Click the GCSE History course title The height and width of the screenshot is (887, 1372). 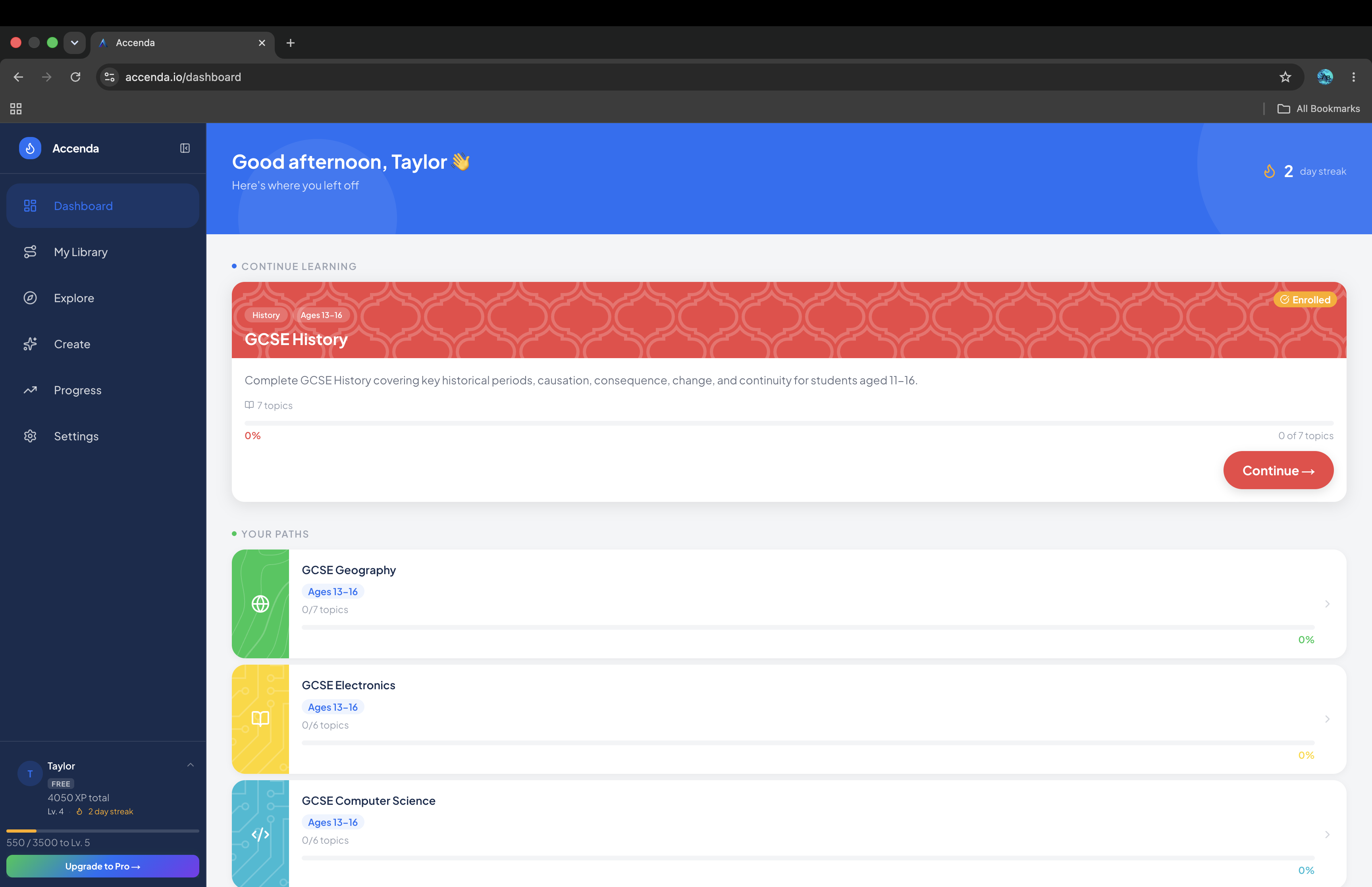point(296,339)
